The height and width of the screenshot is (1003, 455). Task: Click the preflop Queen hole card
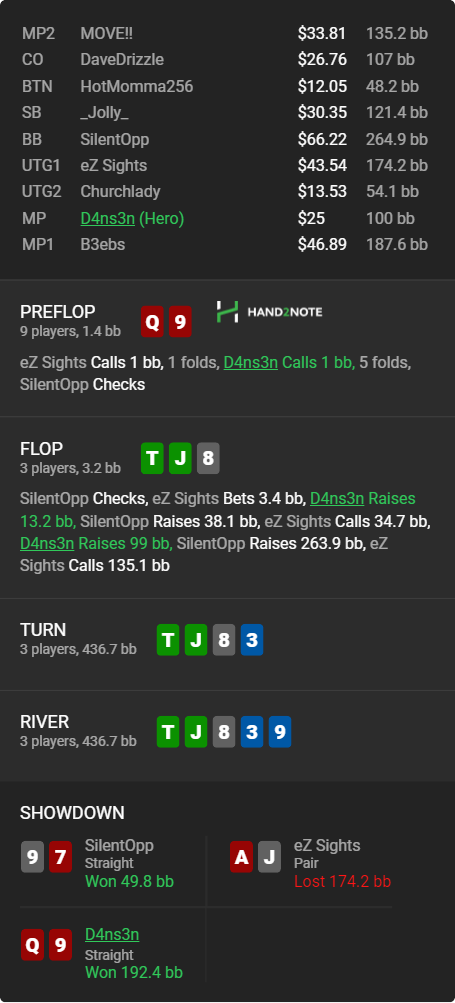click(x=152, y=322)
